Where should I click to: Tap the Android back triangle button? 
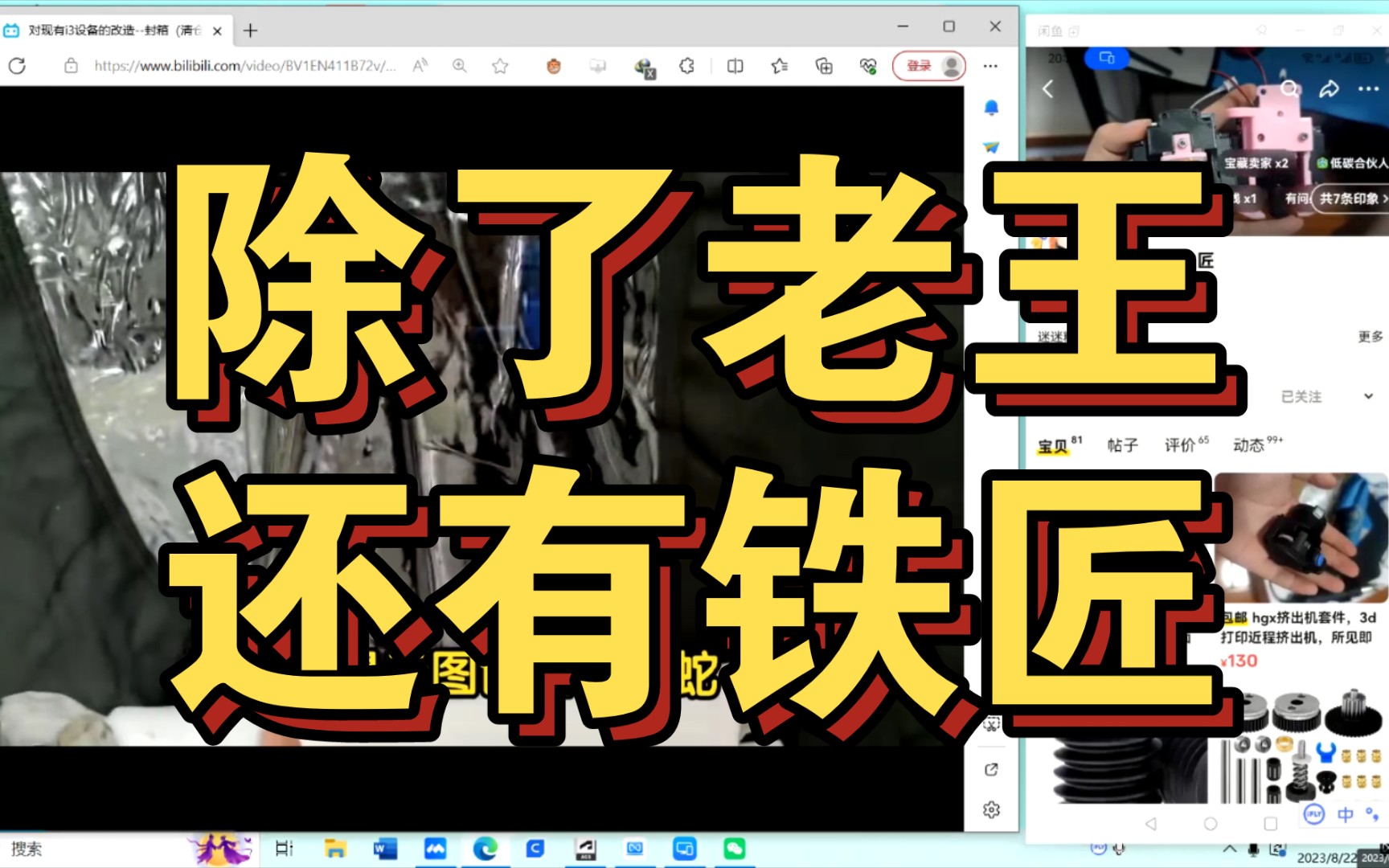[x=1151, y=824]
